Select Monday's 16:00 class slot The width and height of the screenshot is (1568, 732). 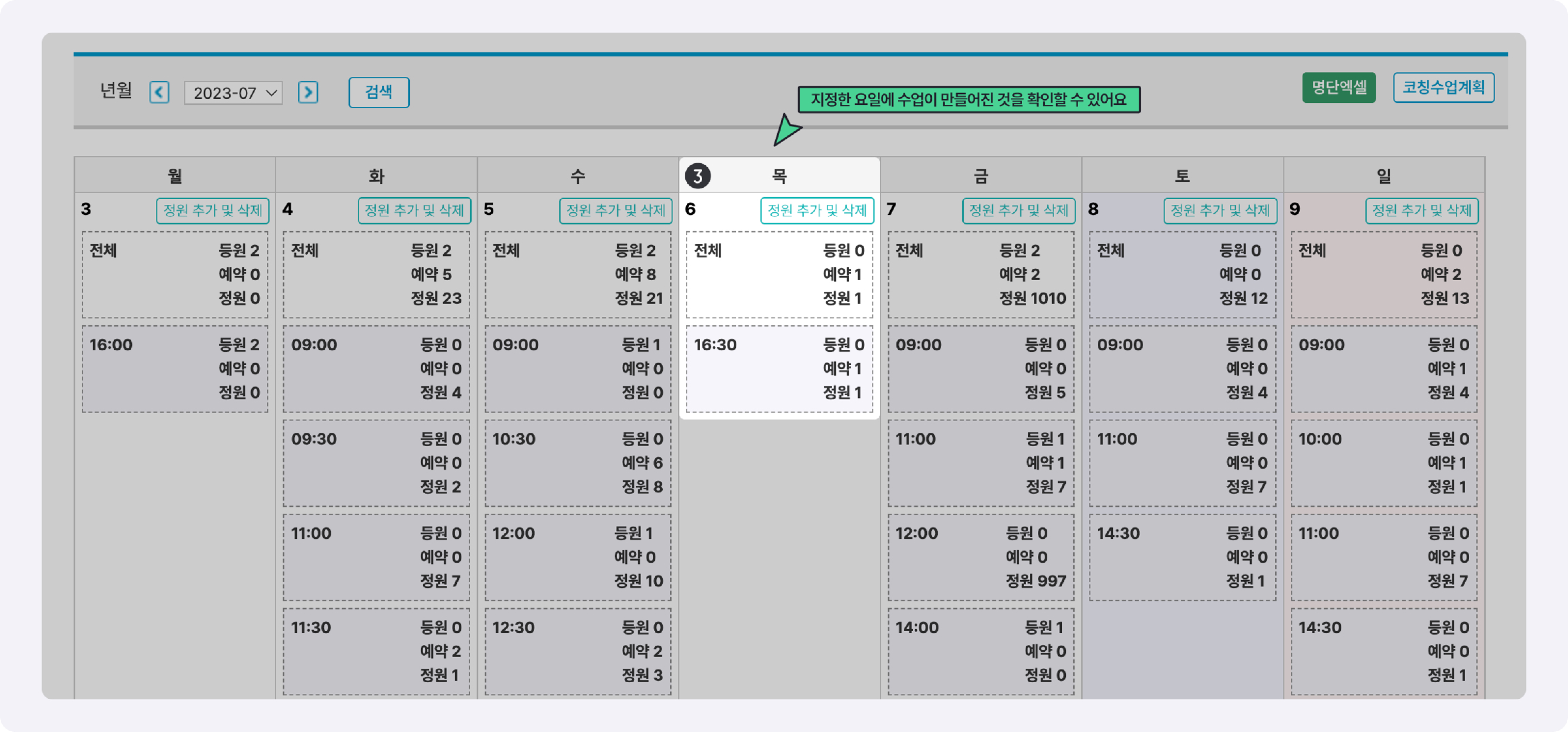175,369
